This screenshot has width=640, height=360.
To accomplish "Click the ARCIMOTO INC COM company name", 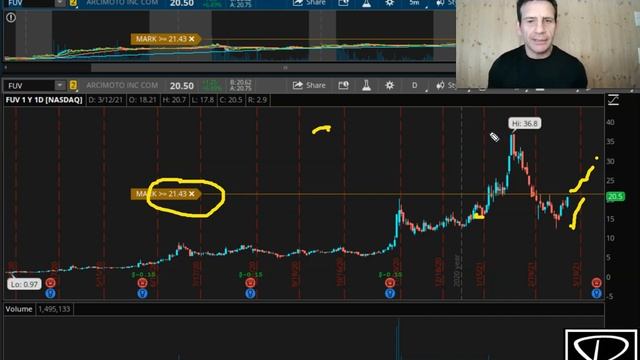I will click(122, 85).
